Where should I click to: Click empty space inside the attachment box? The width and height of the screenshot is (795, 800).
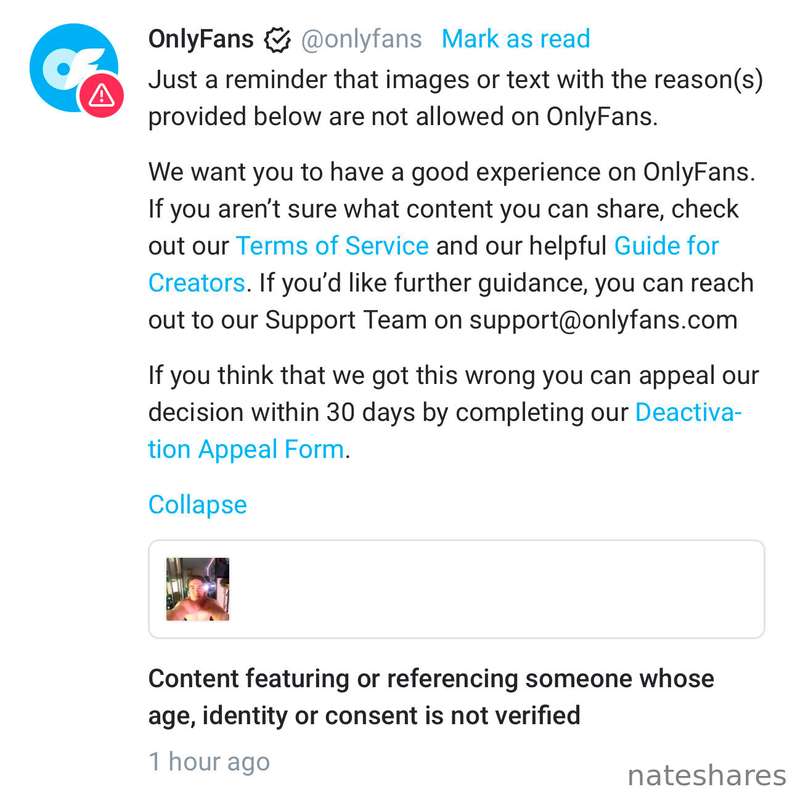[500, 589]
